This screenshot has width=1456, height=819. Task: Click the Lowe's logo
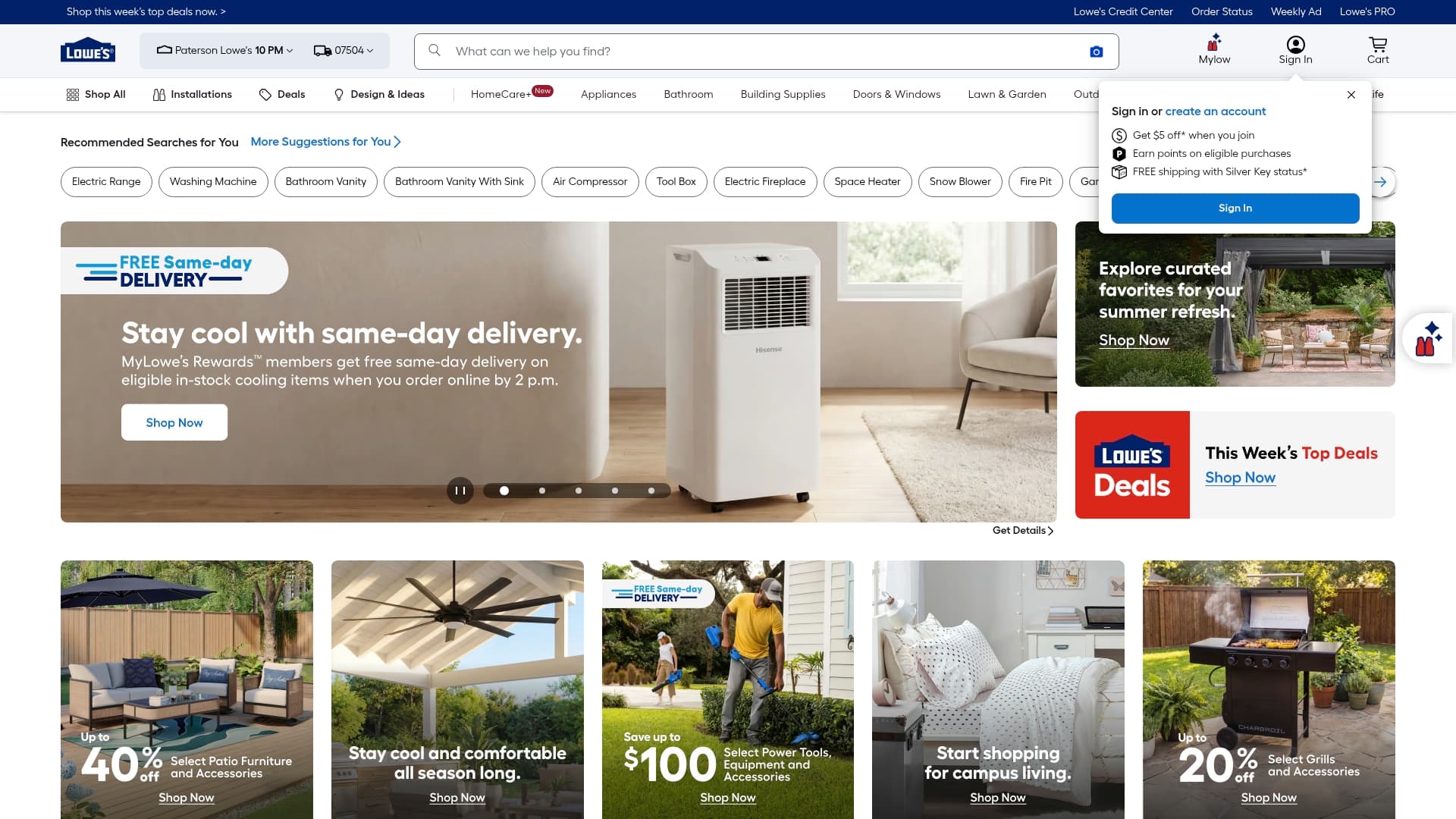coord(88,50)
